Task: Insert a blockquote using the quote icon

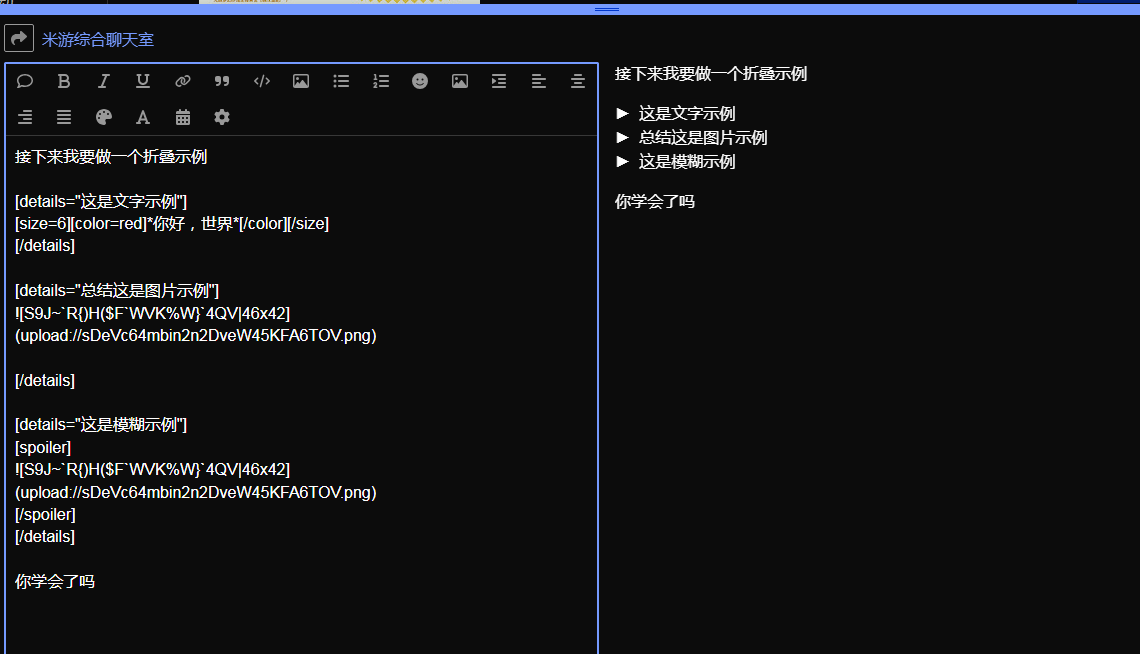Action: [x=222, y=81]
